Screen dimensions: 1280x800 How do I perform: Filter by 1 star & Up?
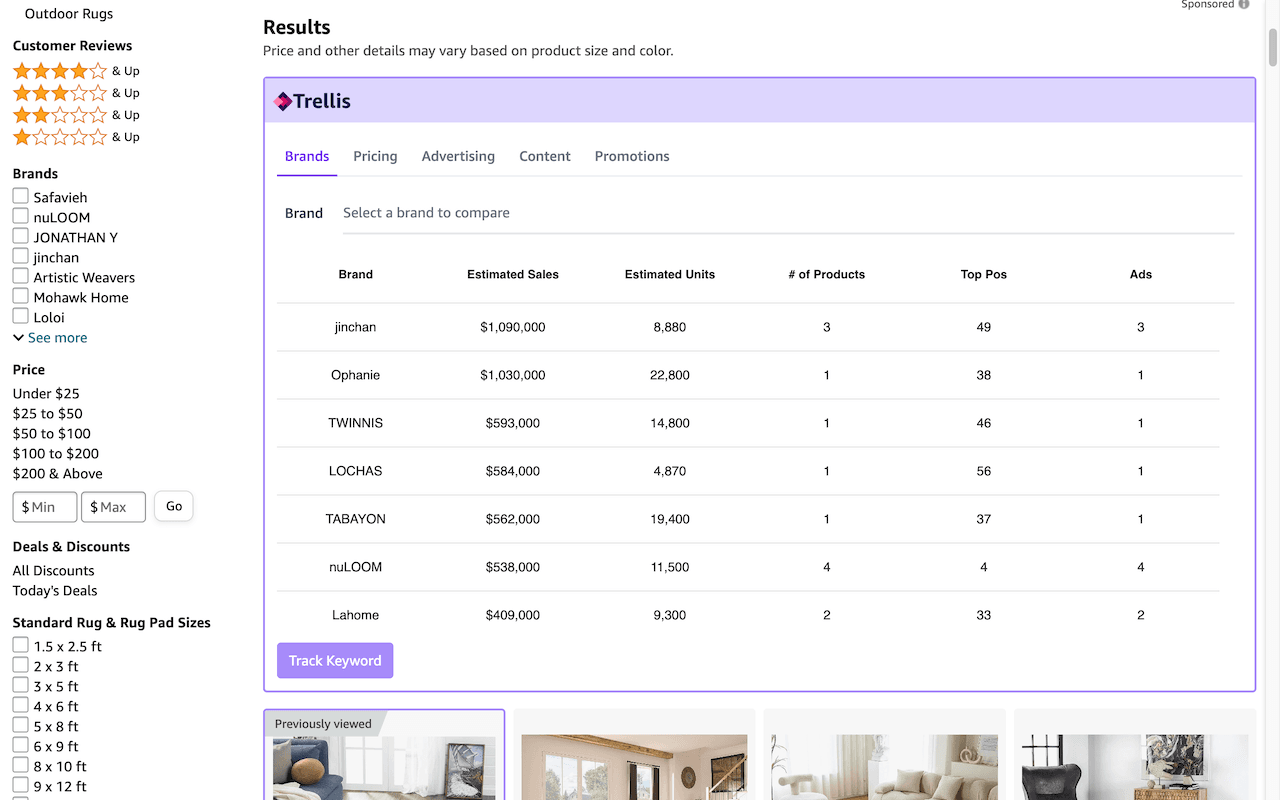point(76,137)
